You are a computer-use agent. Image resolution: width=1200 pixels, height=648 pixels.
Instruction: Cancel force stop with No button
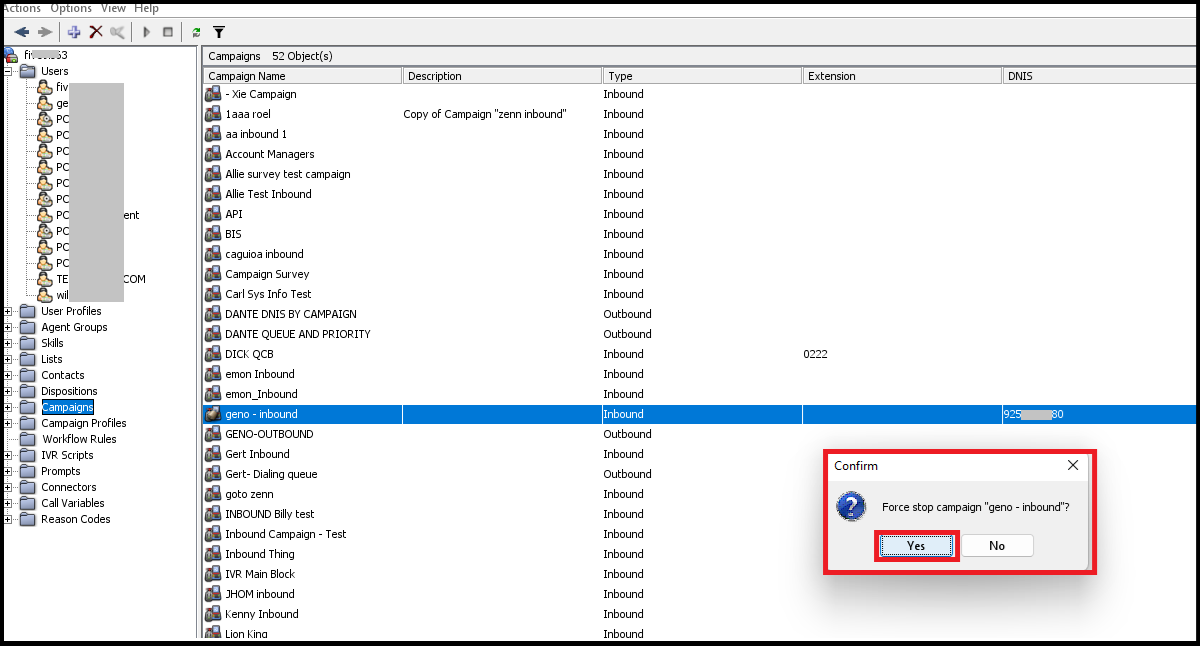point(997,546)
